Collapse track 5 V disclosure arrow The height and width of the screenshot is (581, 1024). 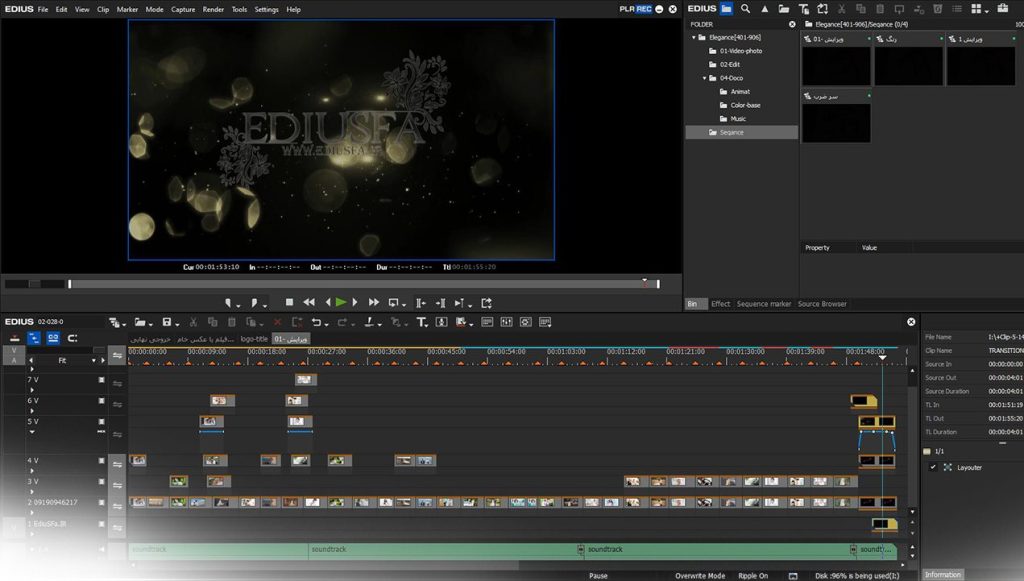tap(31, 432)
